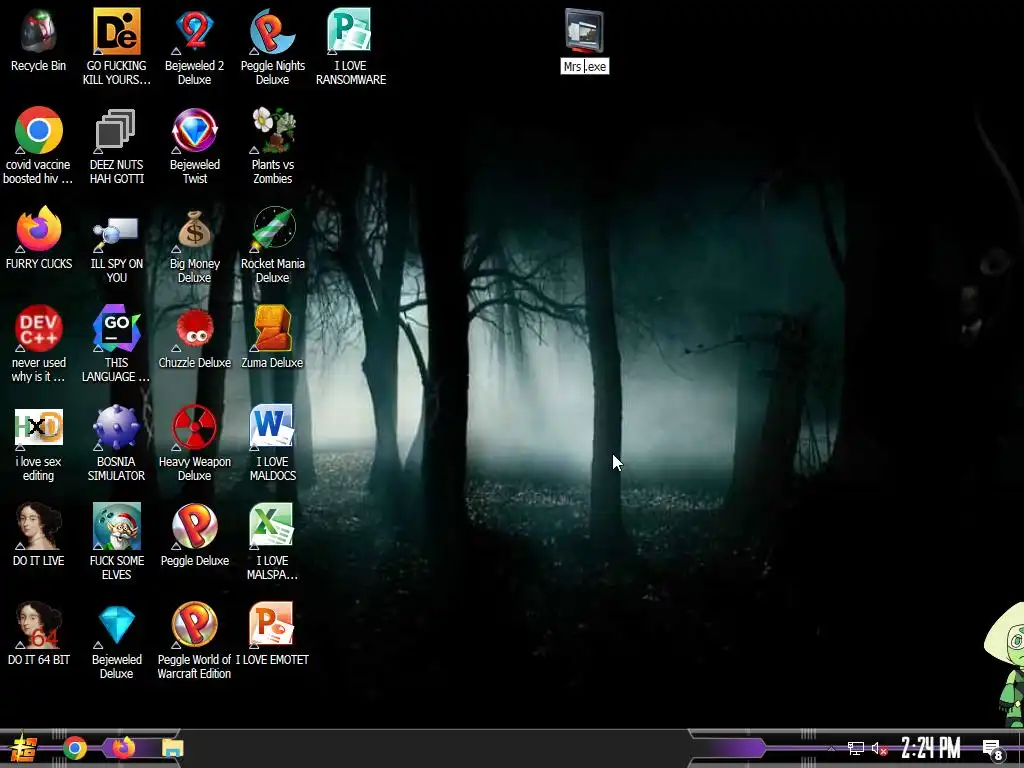Open Chrome from the taskbar
This screenshot has height=768, width=1024.
point(75,748)
